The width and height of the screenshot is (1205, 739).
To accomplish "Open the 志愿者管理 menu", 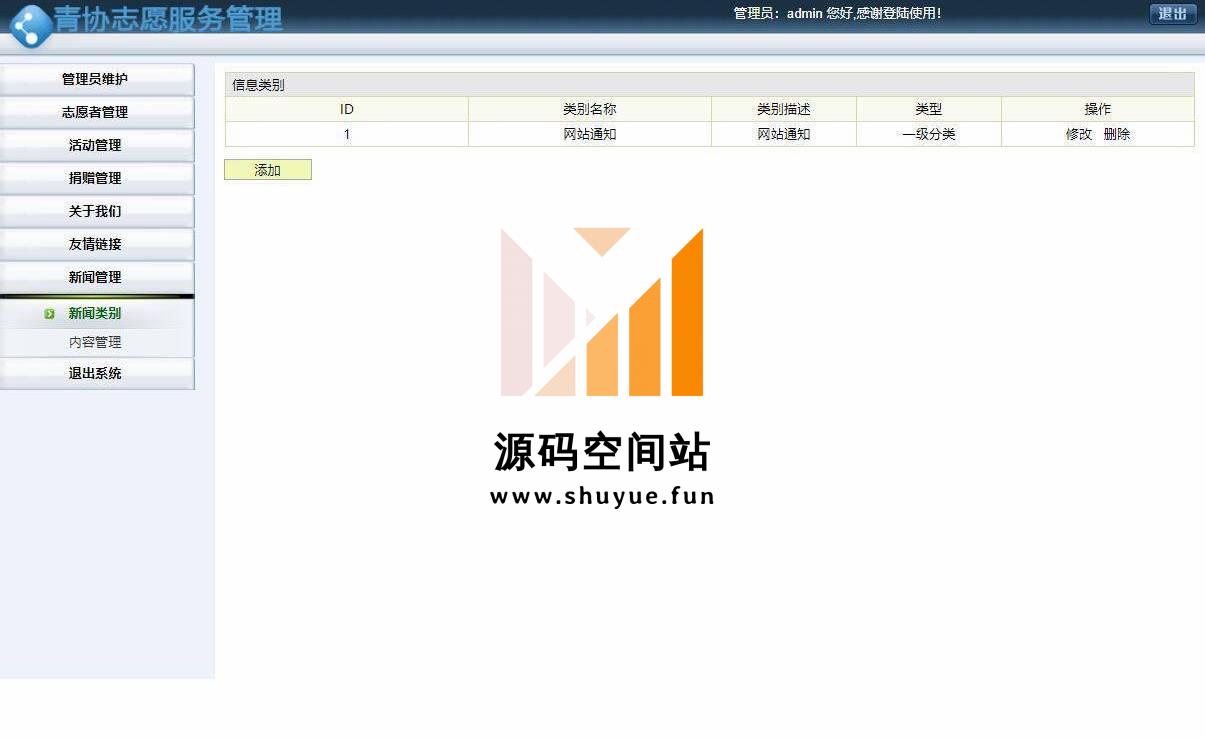I will click(96, 113).
